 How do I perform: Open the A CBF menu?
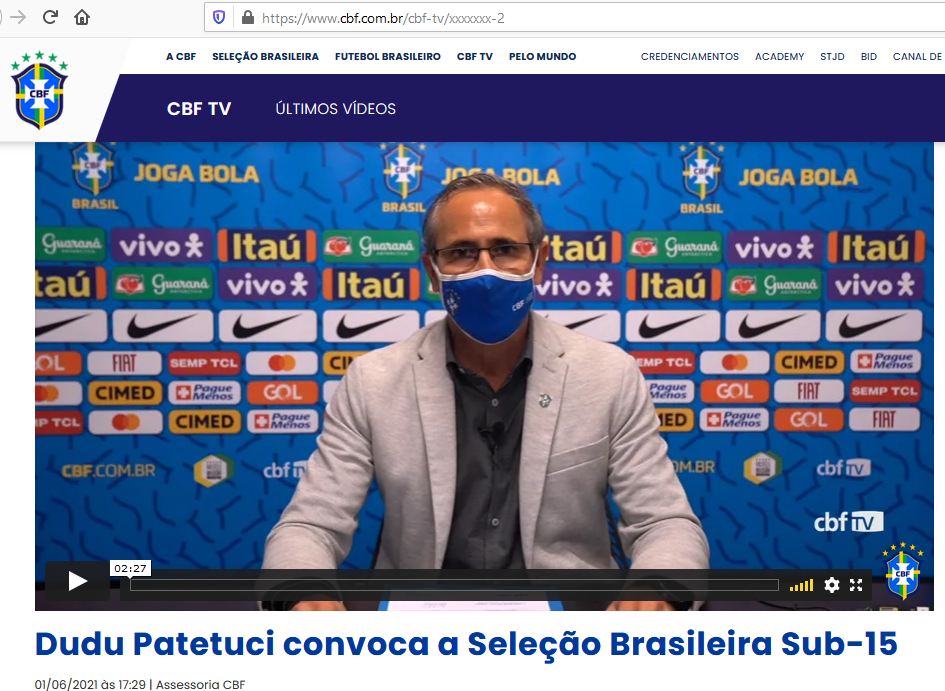click(x=181, y=57)
